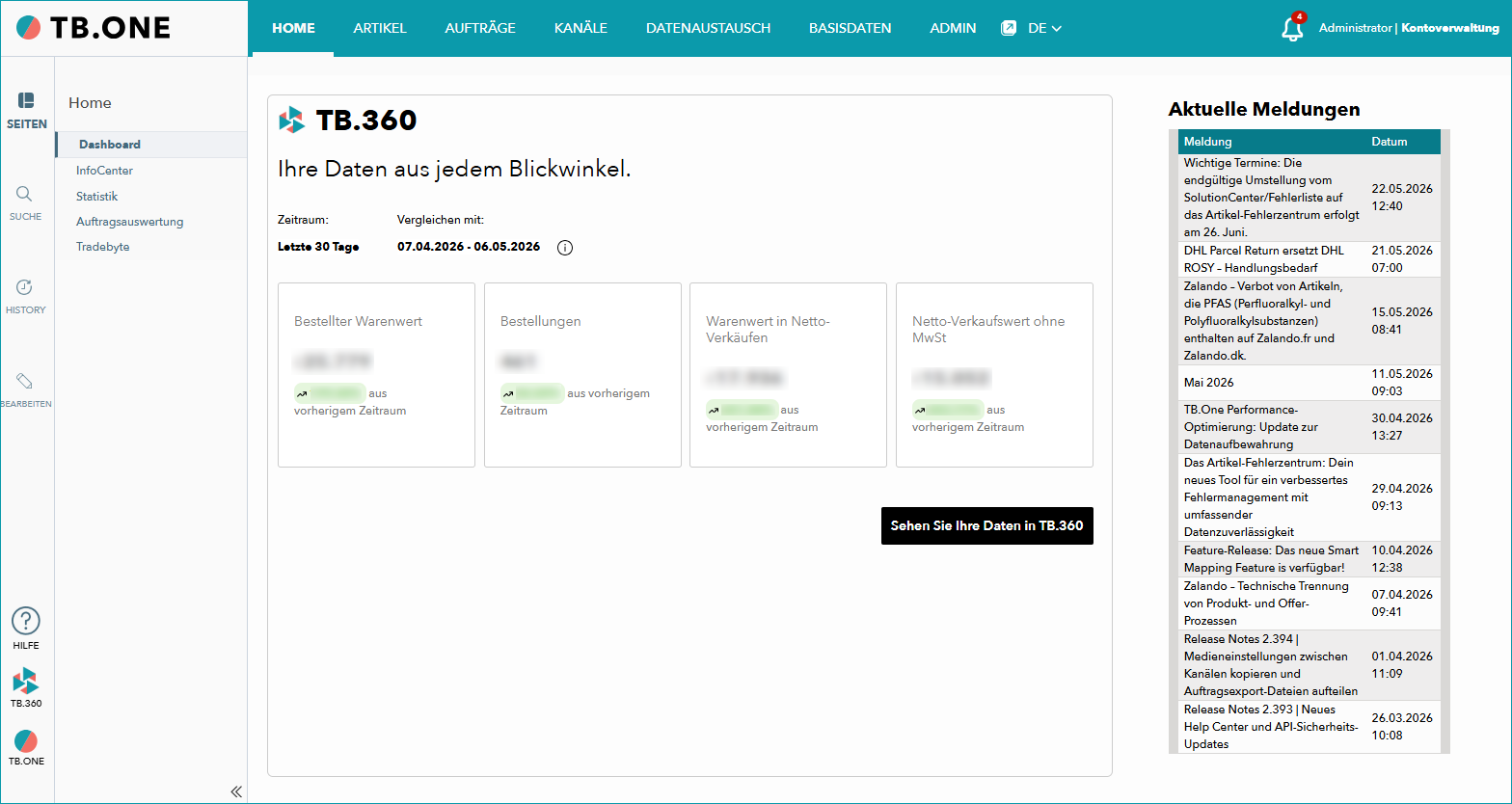Click the Home sidebar heading

point(90,103)
